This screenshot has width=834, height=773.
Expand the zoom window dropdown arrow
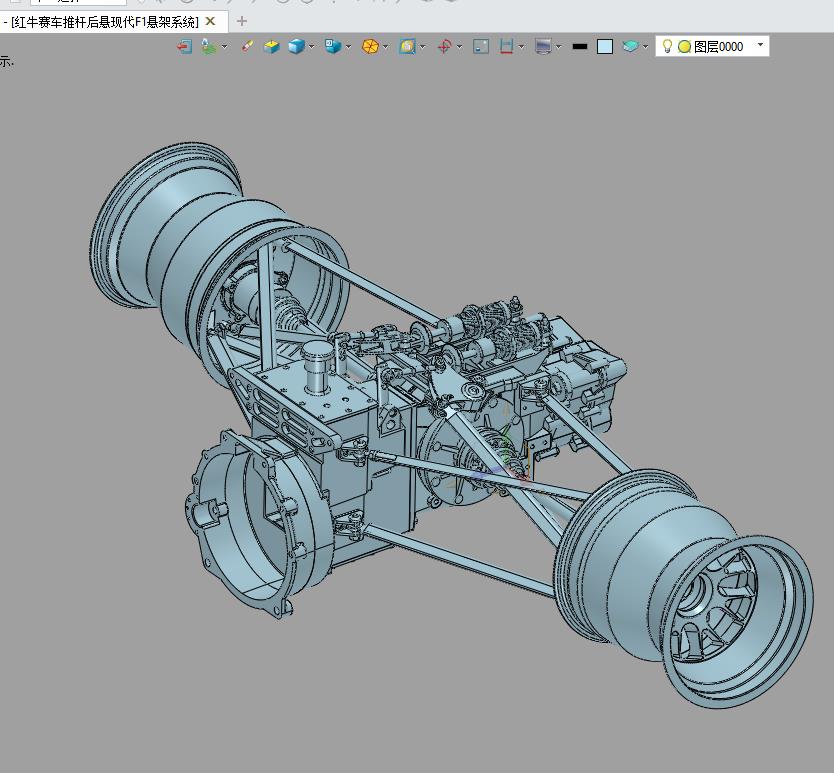pos(423,47)
